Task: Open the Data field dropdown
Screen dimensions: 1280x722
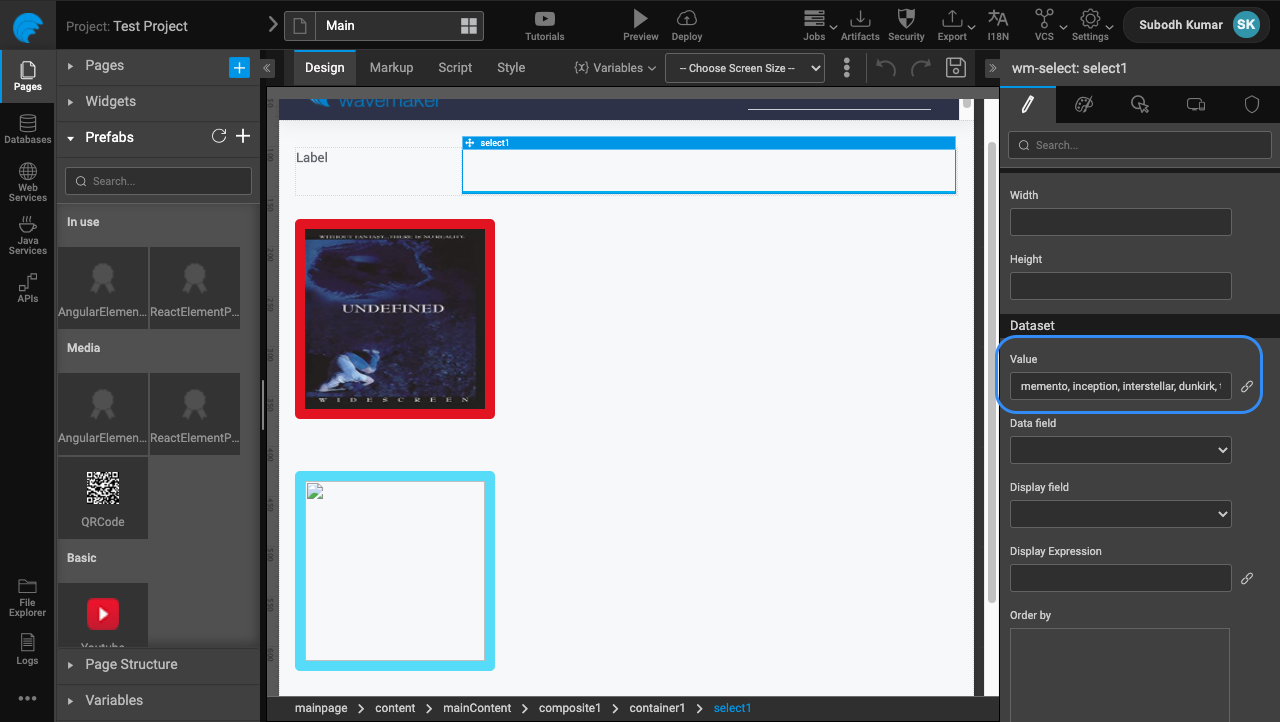Action: pyautogui.click(x=1120, y=450)
